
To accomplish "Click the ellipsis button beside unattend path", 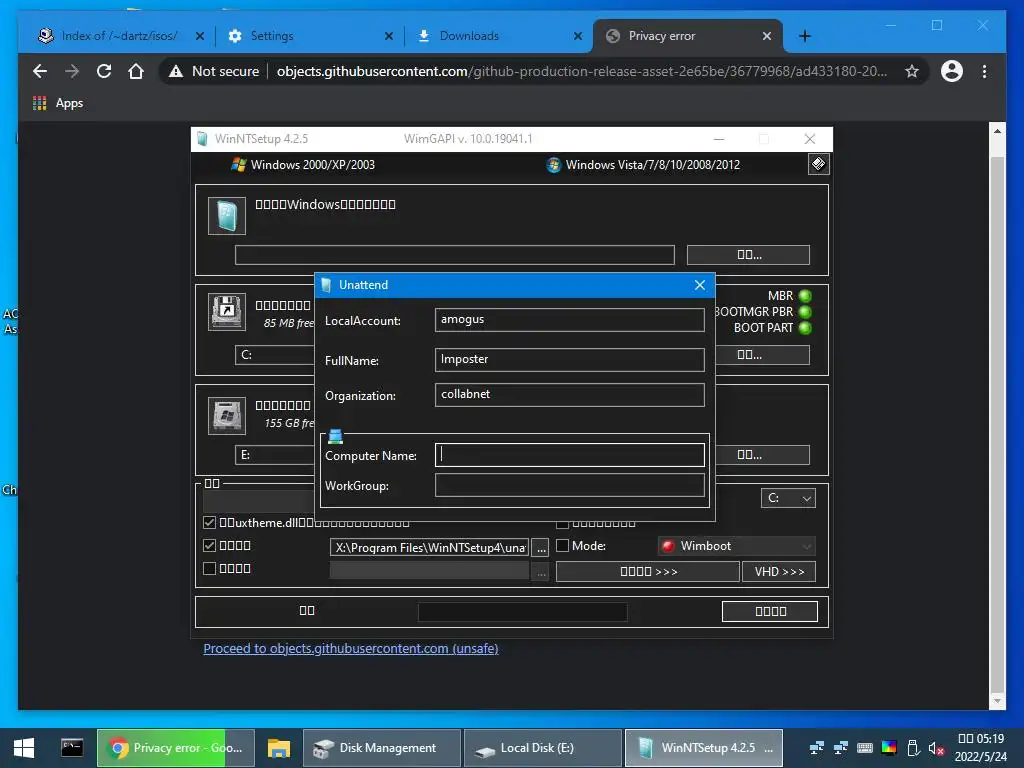I will pos(541,547).
